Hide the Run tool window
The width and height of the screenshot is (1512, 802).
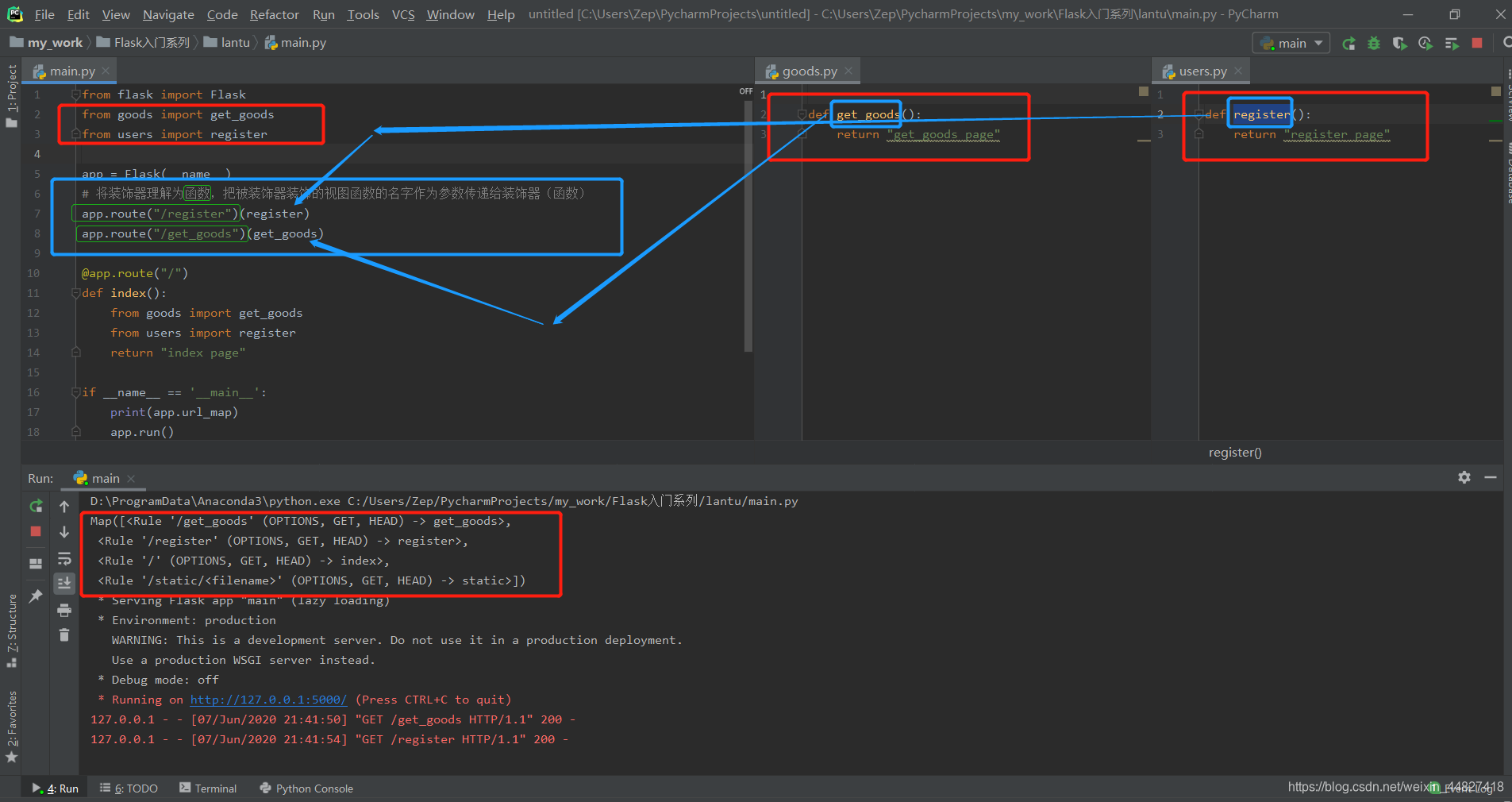1491,476
